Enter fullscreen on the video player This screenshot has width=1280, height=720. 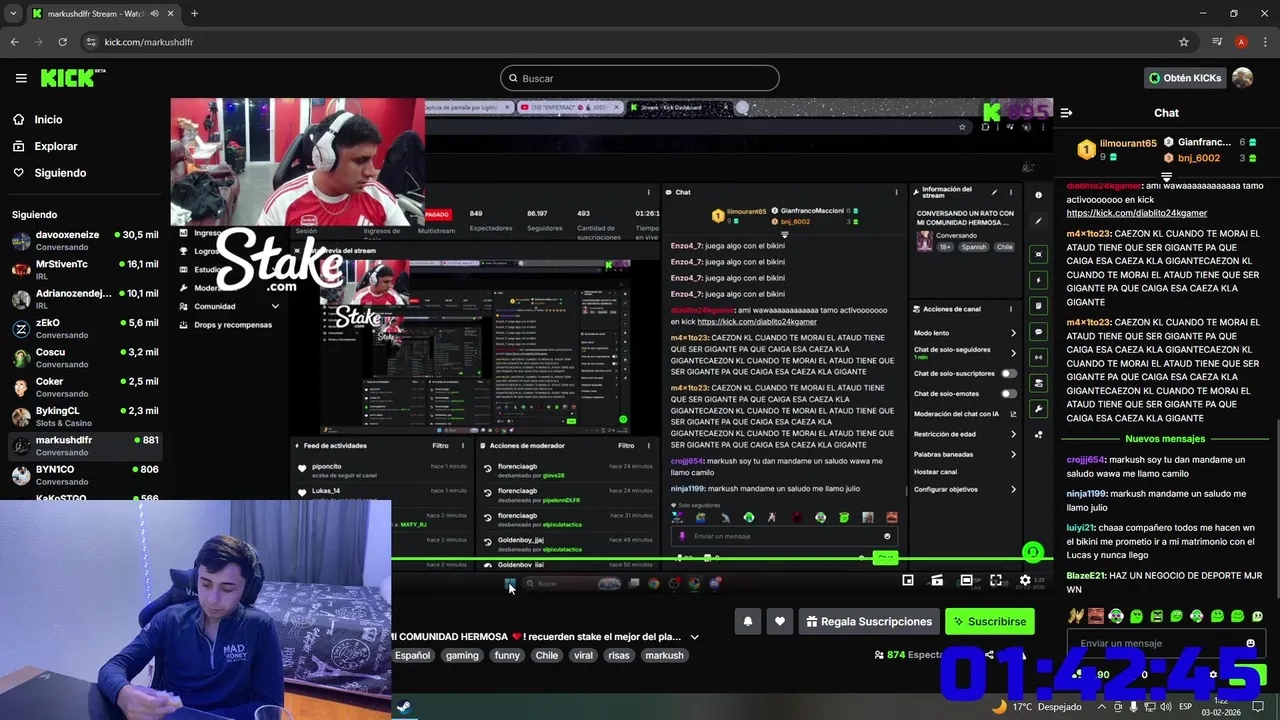pos(996,580)
